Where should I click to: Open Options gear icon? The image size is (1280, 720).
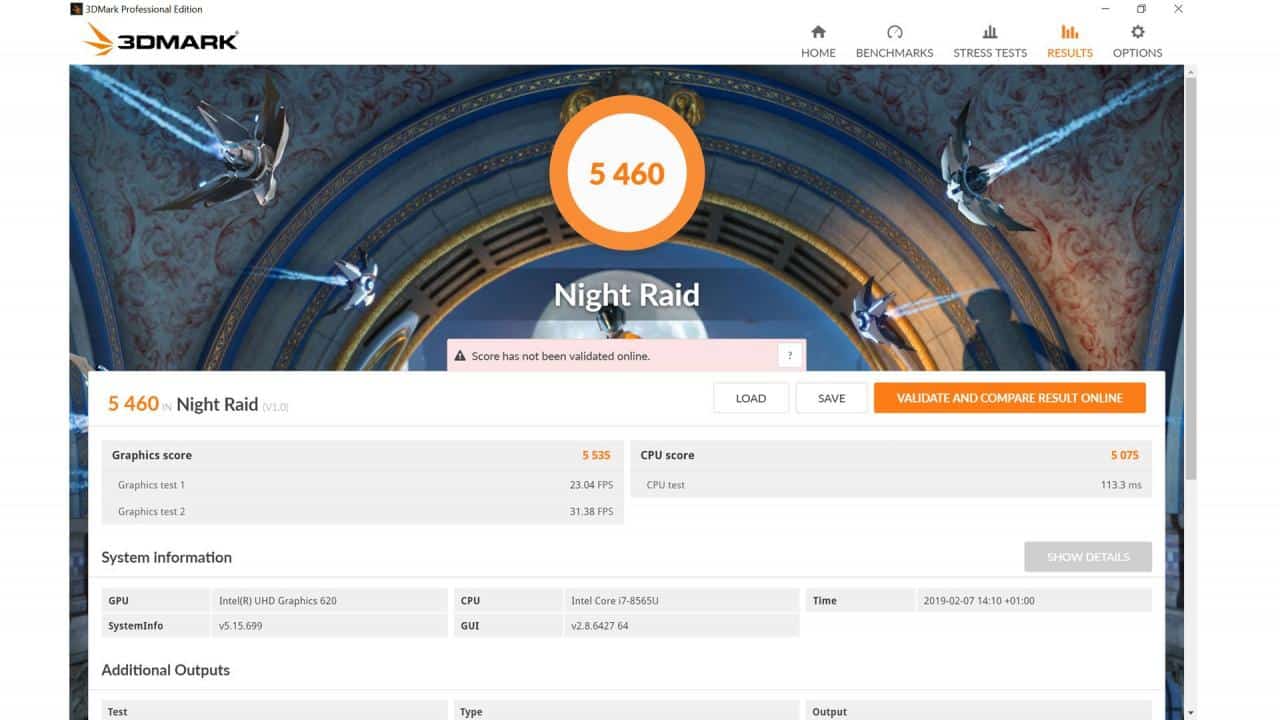[1137, 32]
